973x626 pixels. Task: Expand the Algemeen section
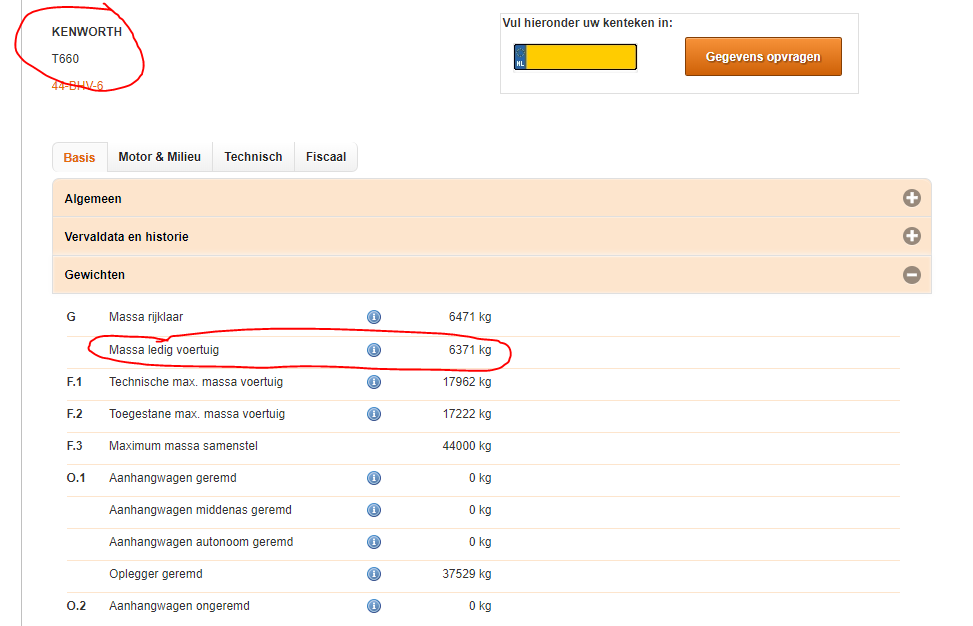[911, 198]
